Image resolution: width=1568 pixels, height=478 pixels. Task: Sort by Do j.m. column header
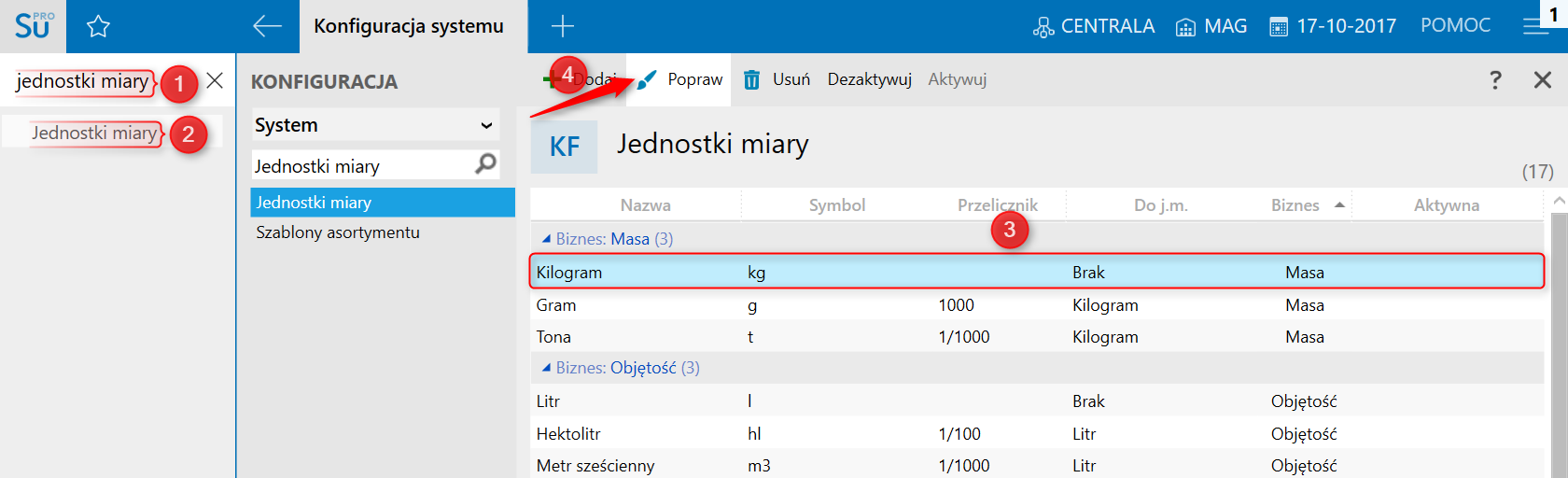tap(1161, 205)
